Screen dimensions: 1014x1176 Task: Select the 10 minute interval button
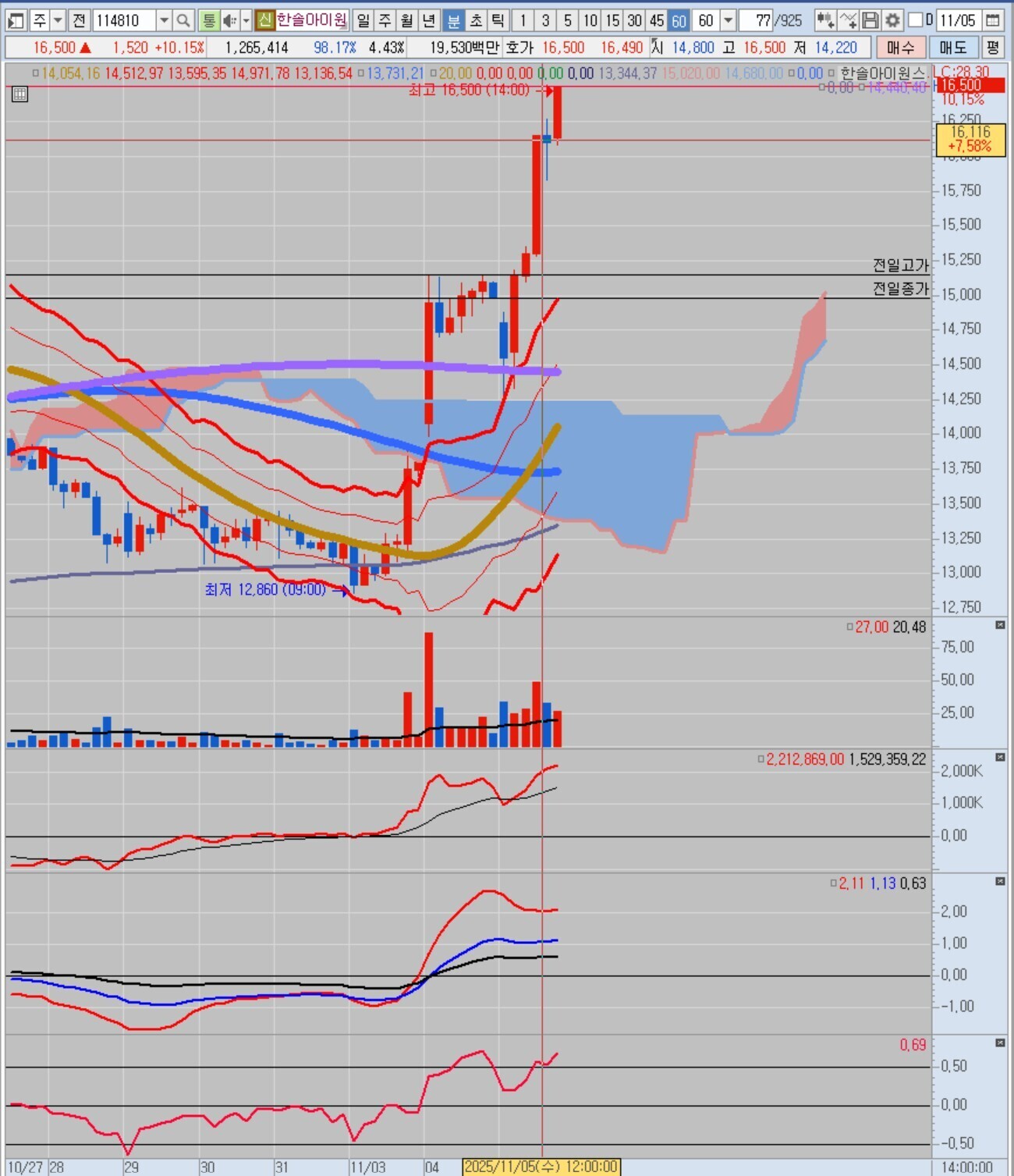[590, 20]
